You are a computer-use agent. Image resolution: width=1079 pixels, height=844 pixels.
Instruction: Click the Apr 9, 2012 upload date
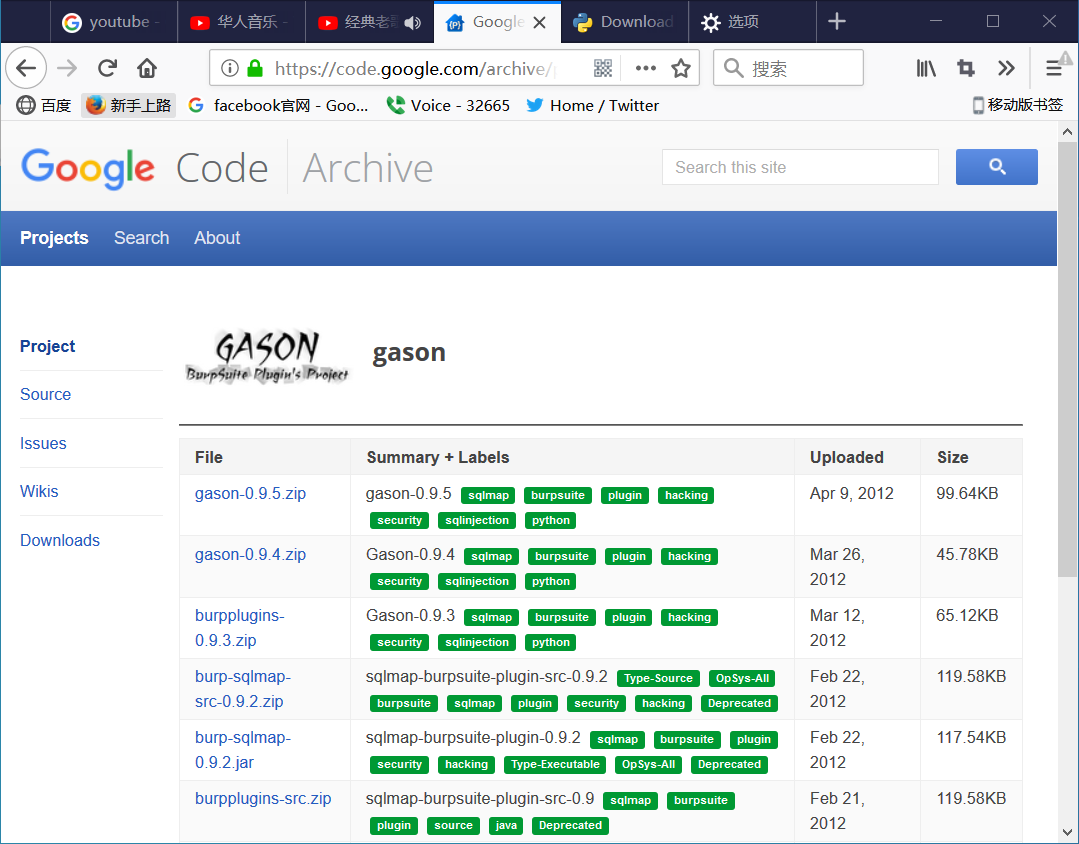point(851,494)
